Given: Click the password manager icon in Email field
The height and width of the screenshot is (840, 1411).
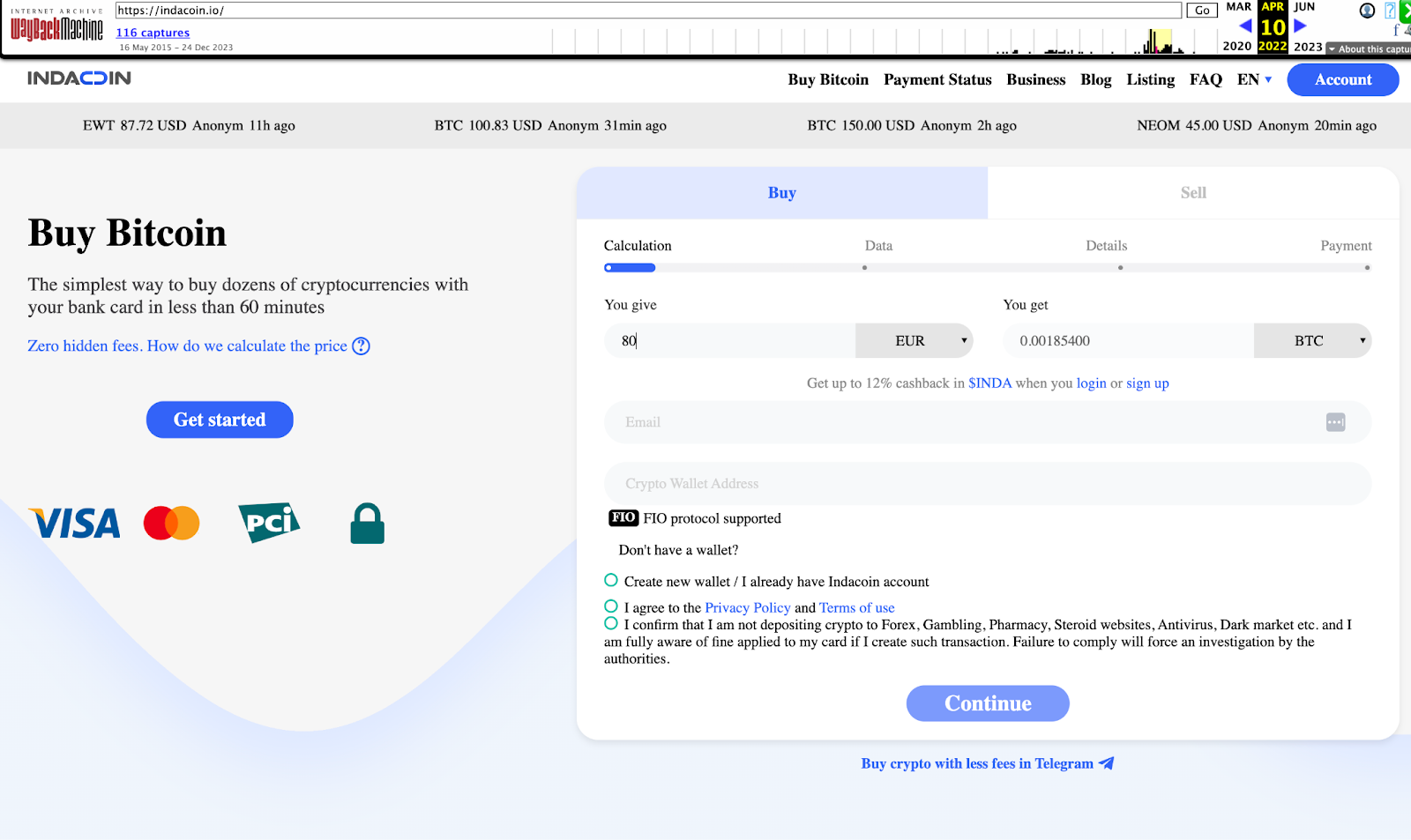Looking at the screenshot, I should (1335, 422).
